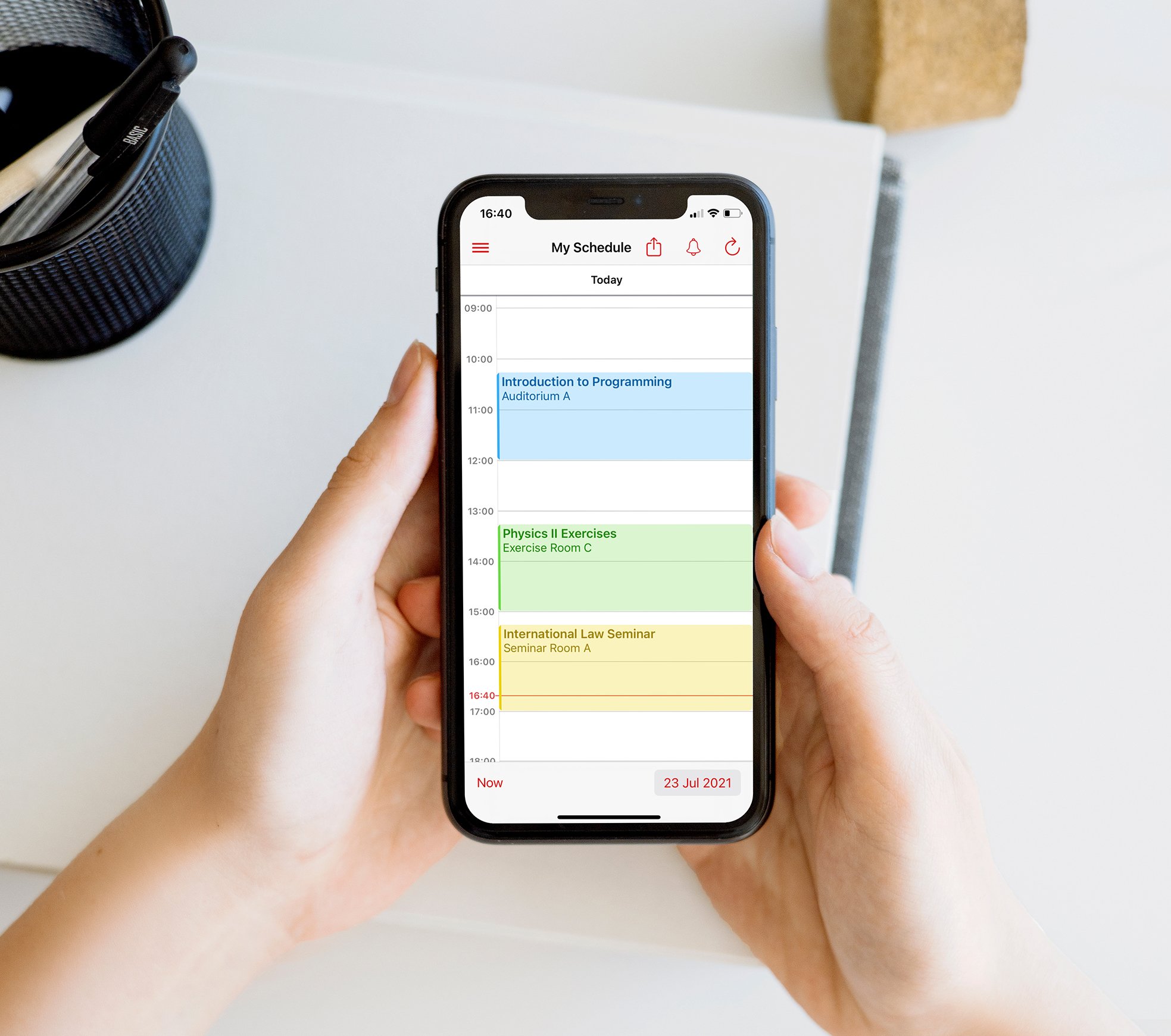This screenshot has height=1036, width=1171.
Task: Tap the WiFi status icon
Action: [719, 211]
